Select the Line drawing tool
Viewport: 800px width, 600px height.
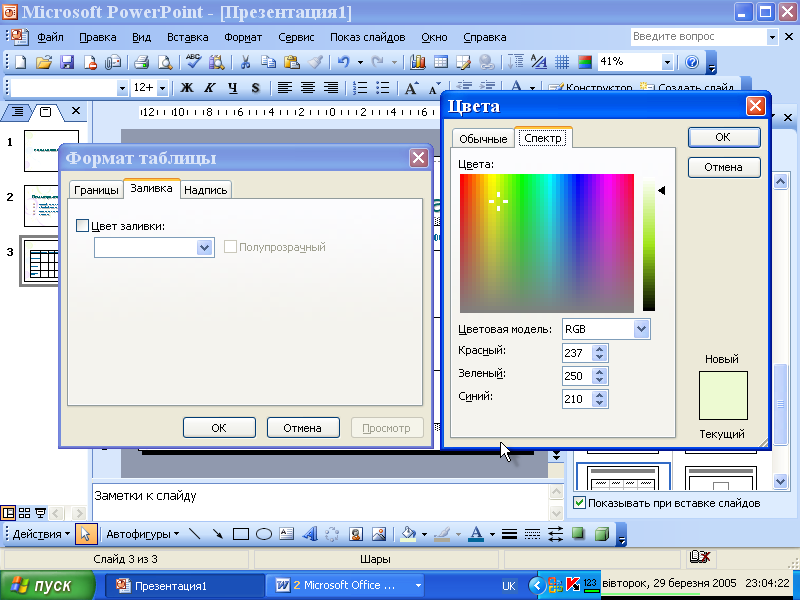pos(194,534)
